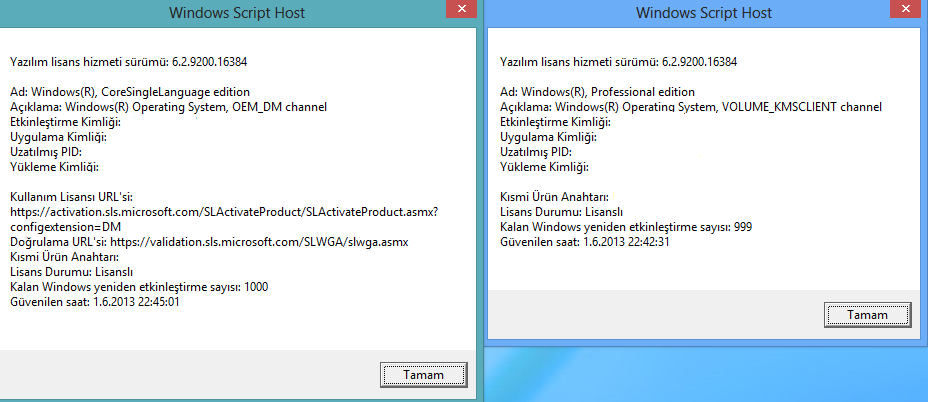Click remaining activation count 999 line
Image resolution: width=928 pixels, height=402 pixels.
[626, 227]
